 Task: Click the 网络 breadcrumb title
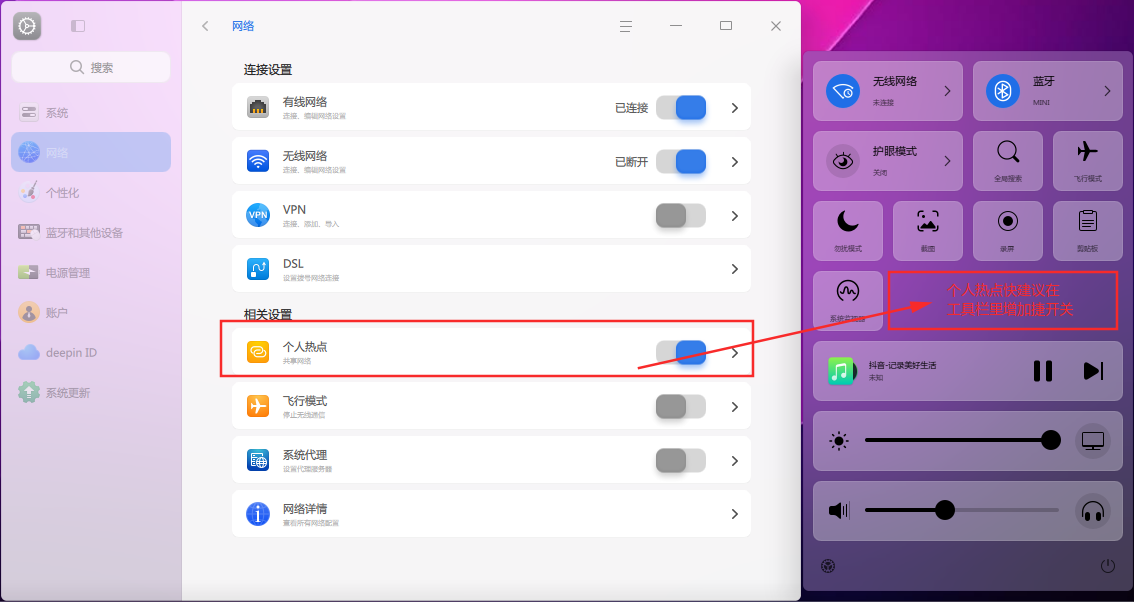243,26
